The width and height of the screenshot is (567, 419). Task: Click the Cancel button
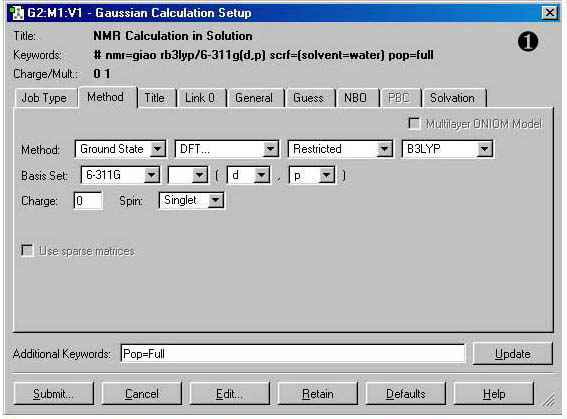(x=141, y=394)
